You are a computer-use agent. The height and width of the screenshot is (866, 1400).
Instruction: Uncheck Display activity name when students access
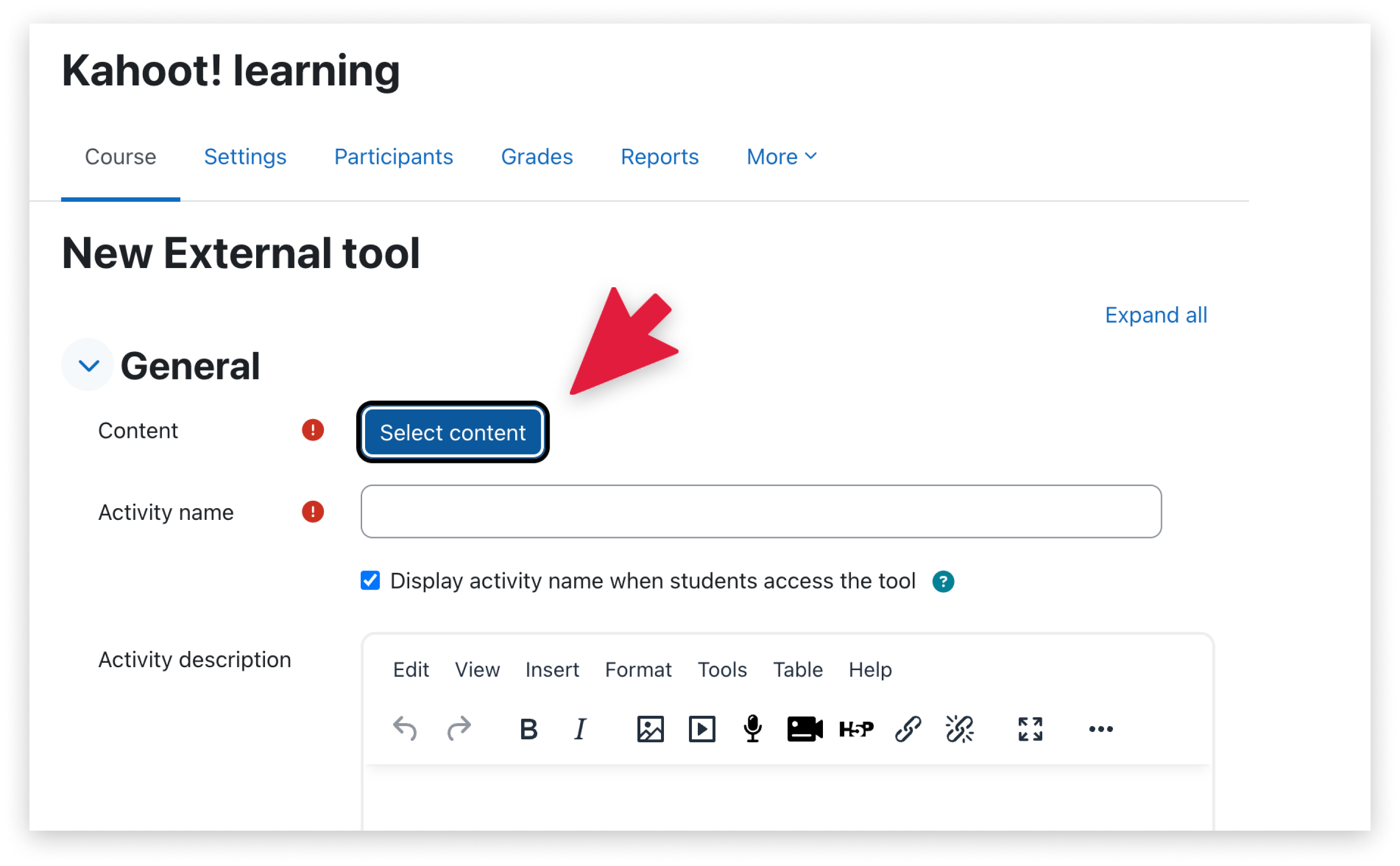[370, 580]
